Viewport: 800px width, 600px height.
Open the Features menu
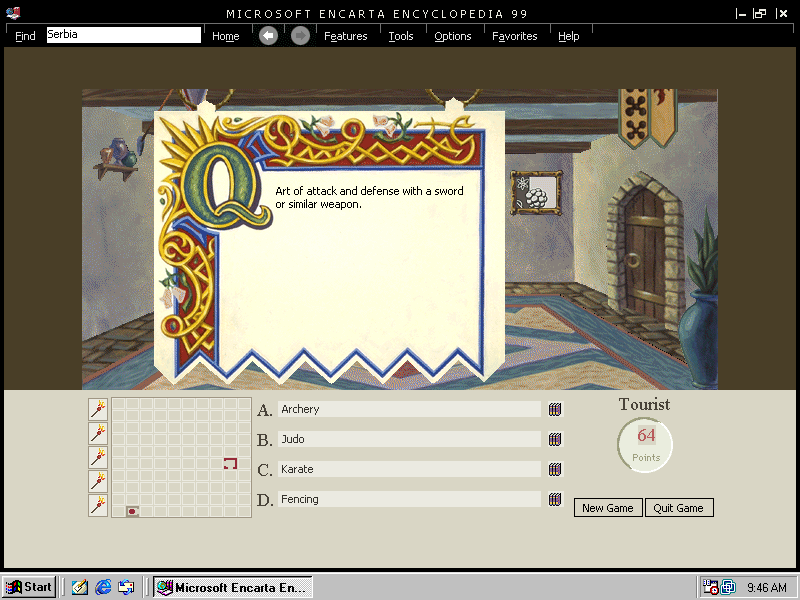(x=345, y=36)
